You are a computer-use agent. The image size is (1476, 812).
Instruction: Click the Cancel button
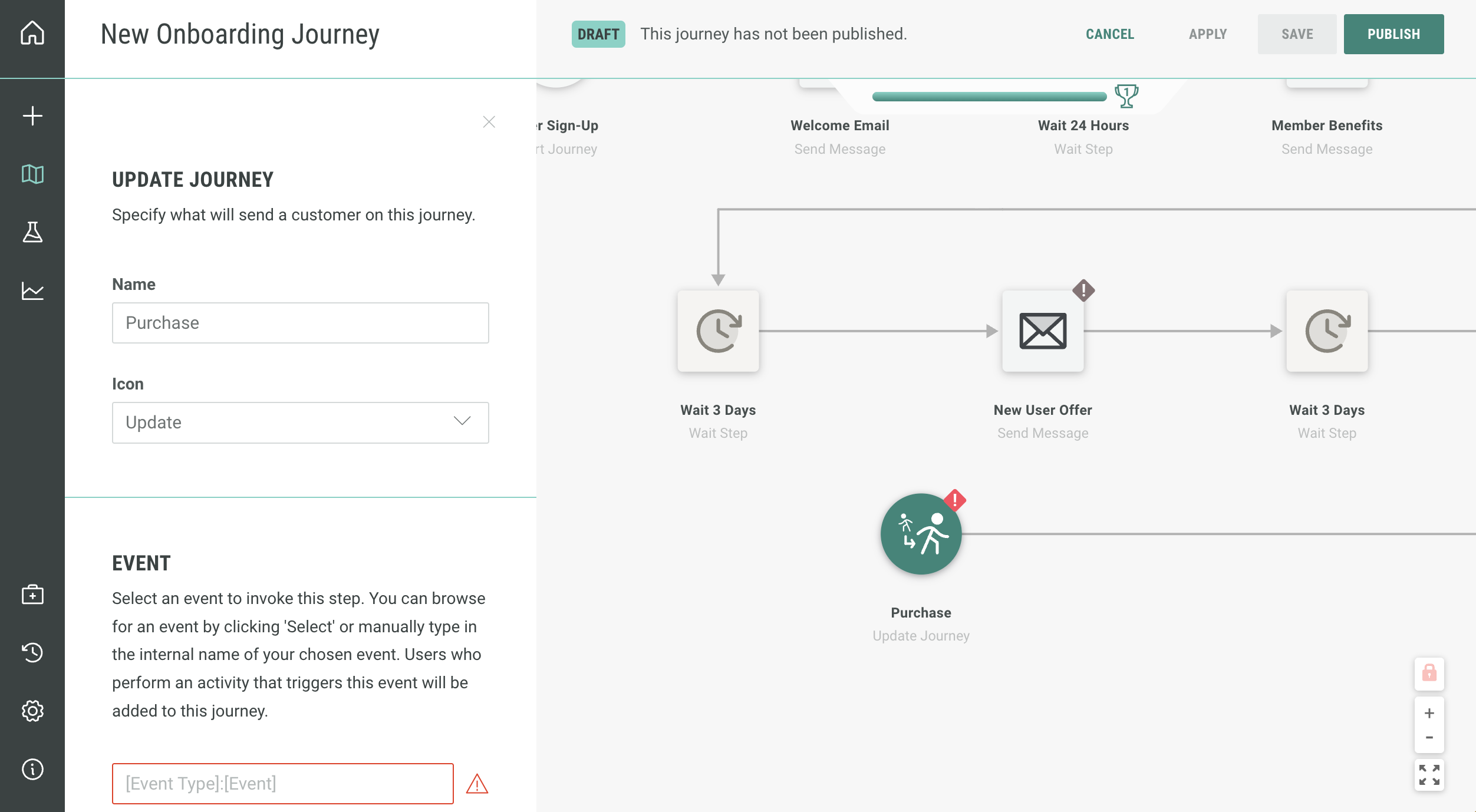pos(1109,34)
